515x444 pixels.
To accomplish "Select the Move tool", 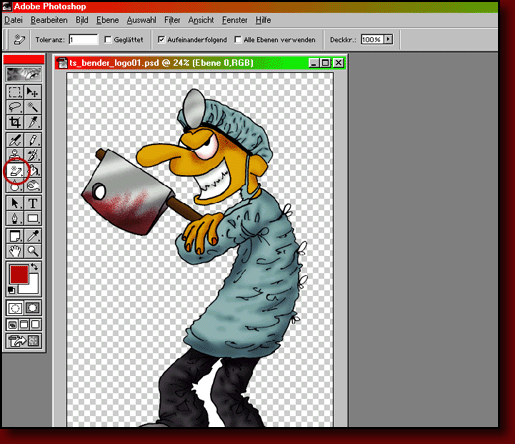I will coord(33,92).
